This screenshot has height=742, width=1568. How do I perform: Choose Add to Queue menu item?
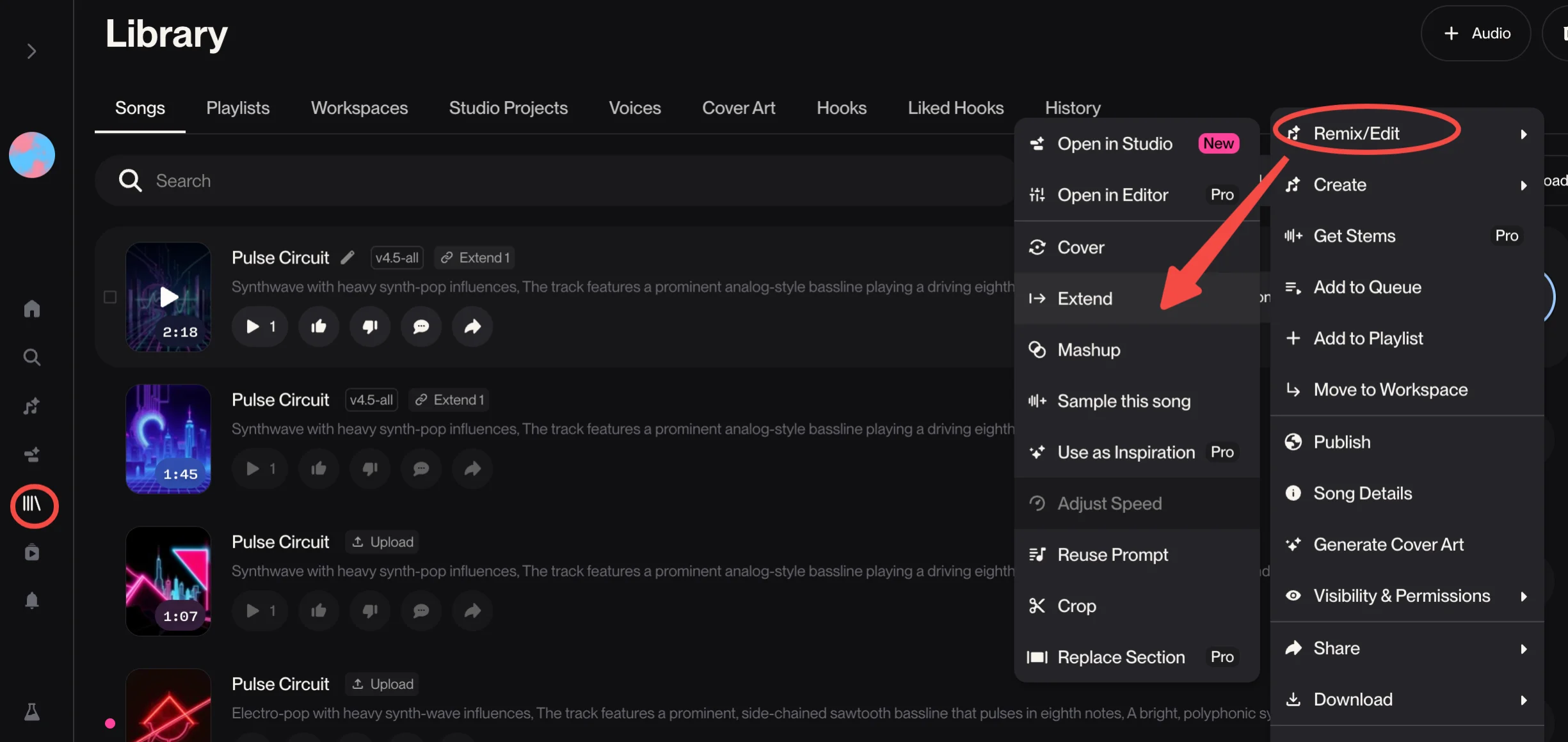(1367, 287)
